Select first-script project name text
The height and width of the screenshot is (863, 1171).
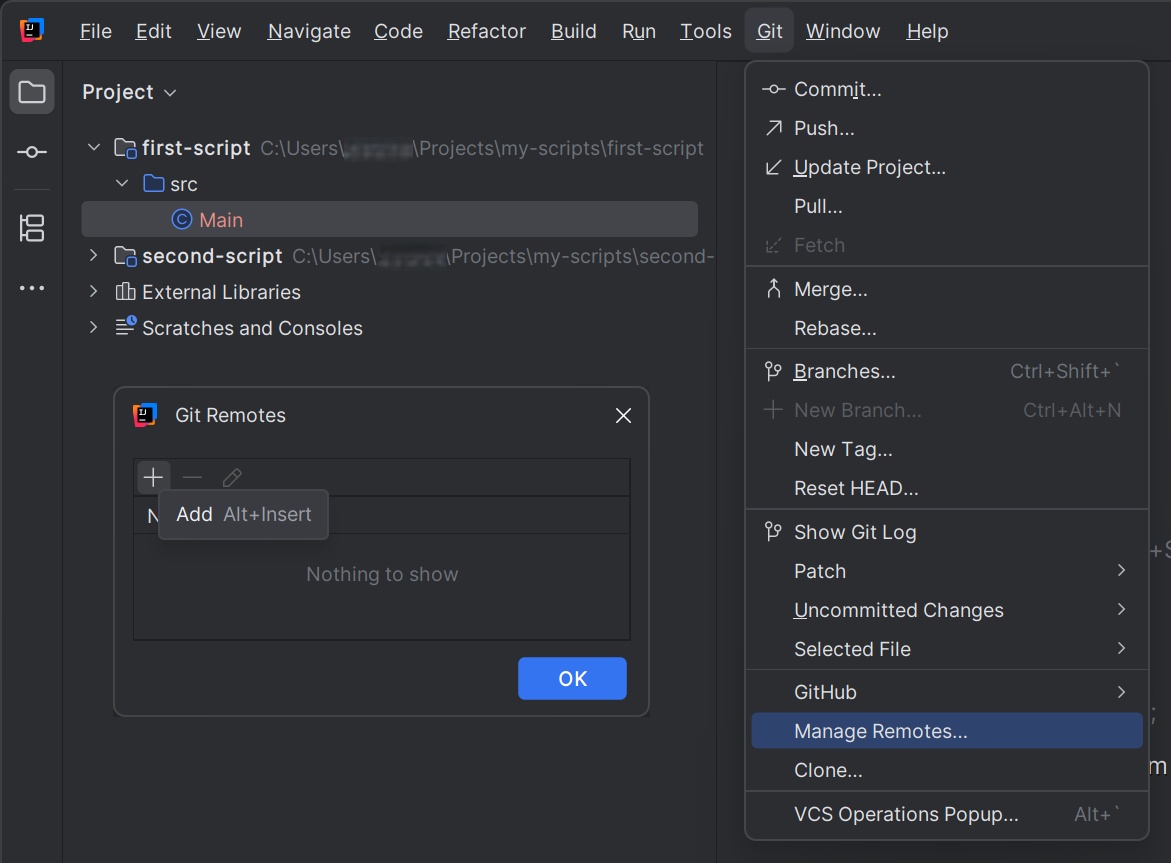tap(196, 148)
